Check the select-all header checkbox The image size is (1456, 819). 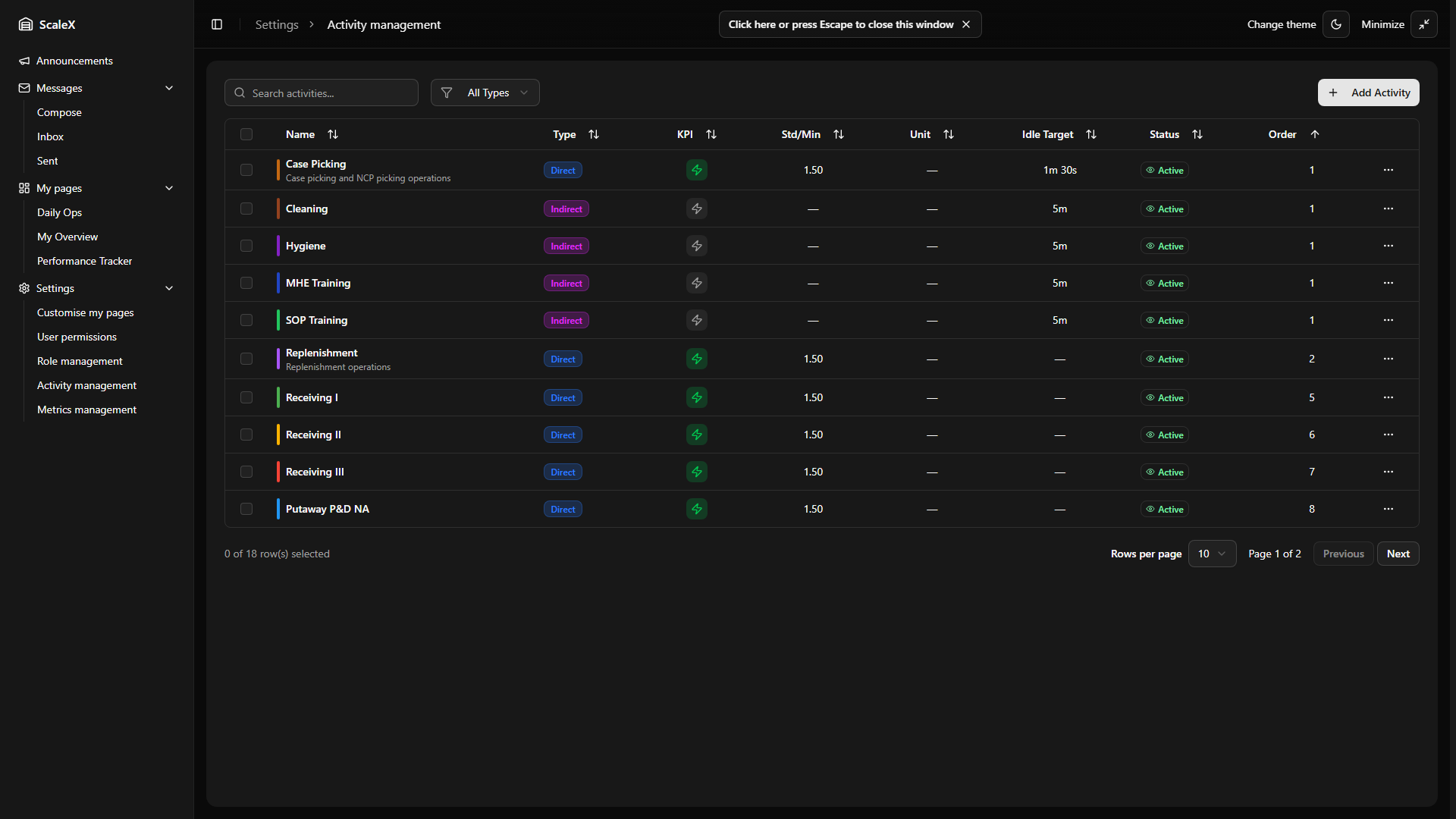pyautogui.click(x=246, y=134)
